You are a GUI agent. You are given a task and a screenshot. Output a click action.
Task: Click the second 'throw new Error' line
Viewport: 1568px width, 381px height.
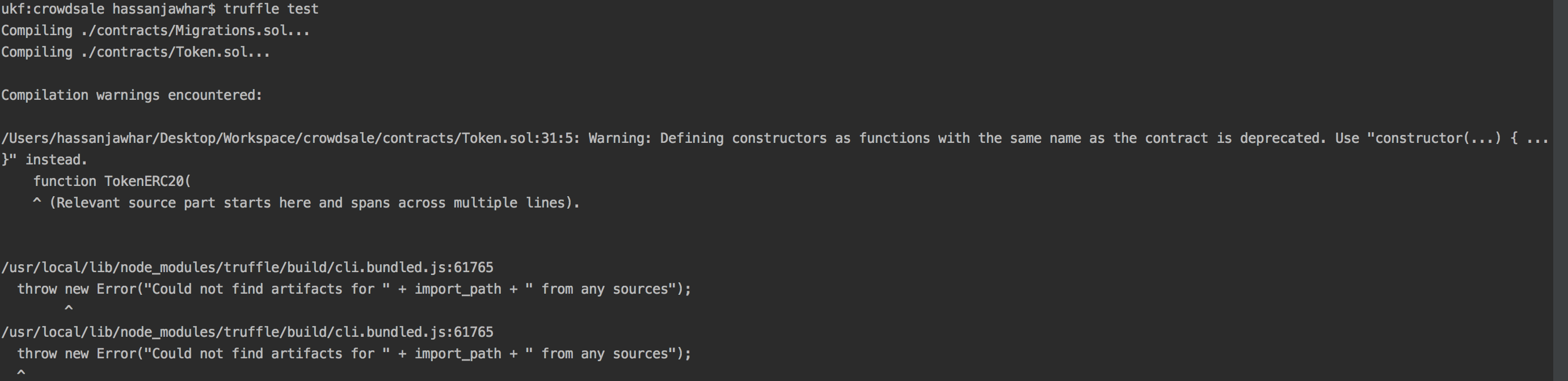point(354,354)
